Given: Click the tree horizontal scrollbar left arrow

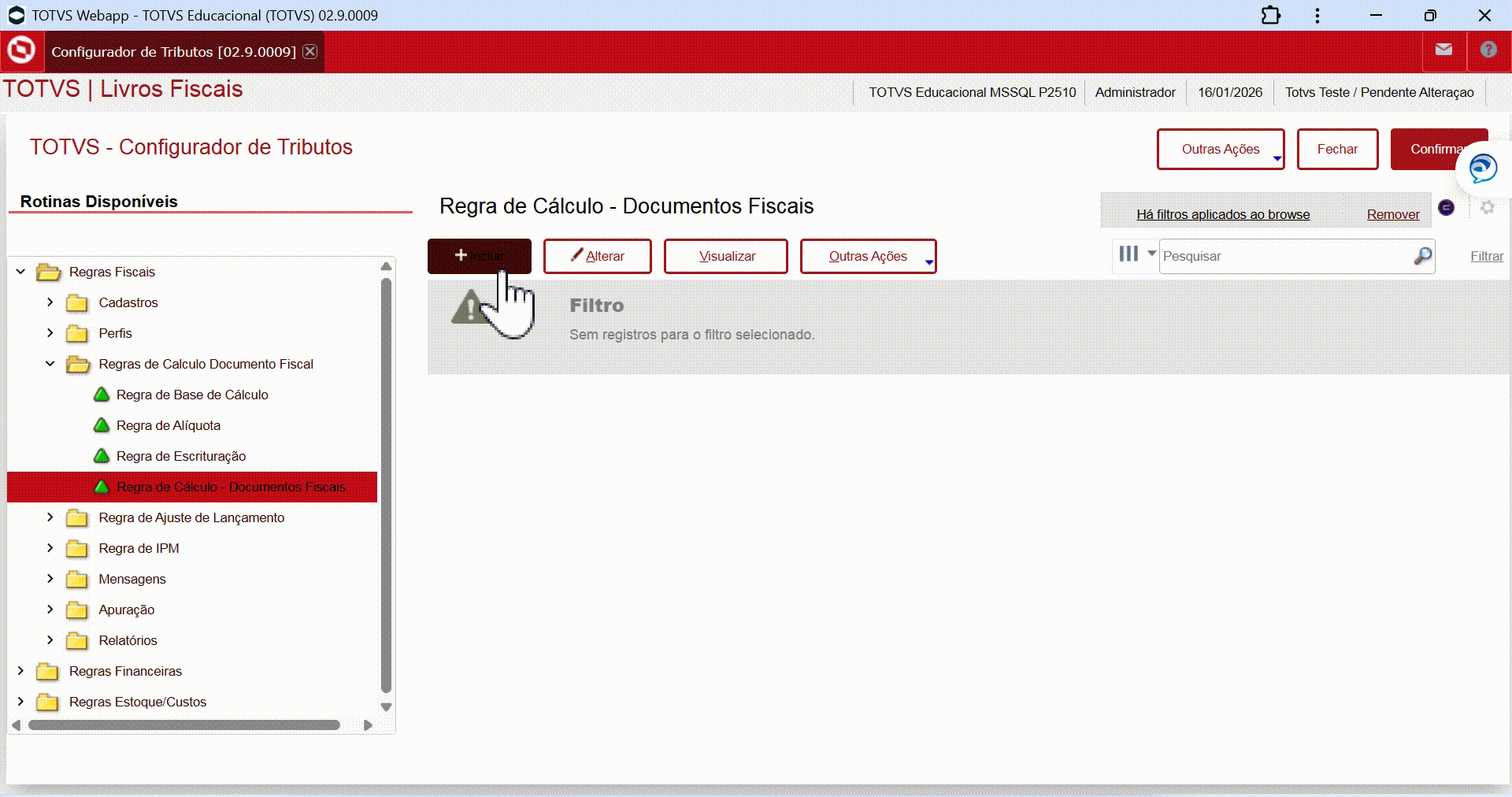Looking at the screenshot, I should coord(16,725).
